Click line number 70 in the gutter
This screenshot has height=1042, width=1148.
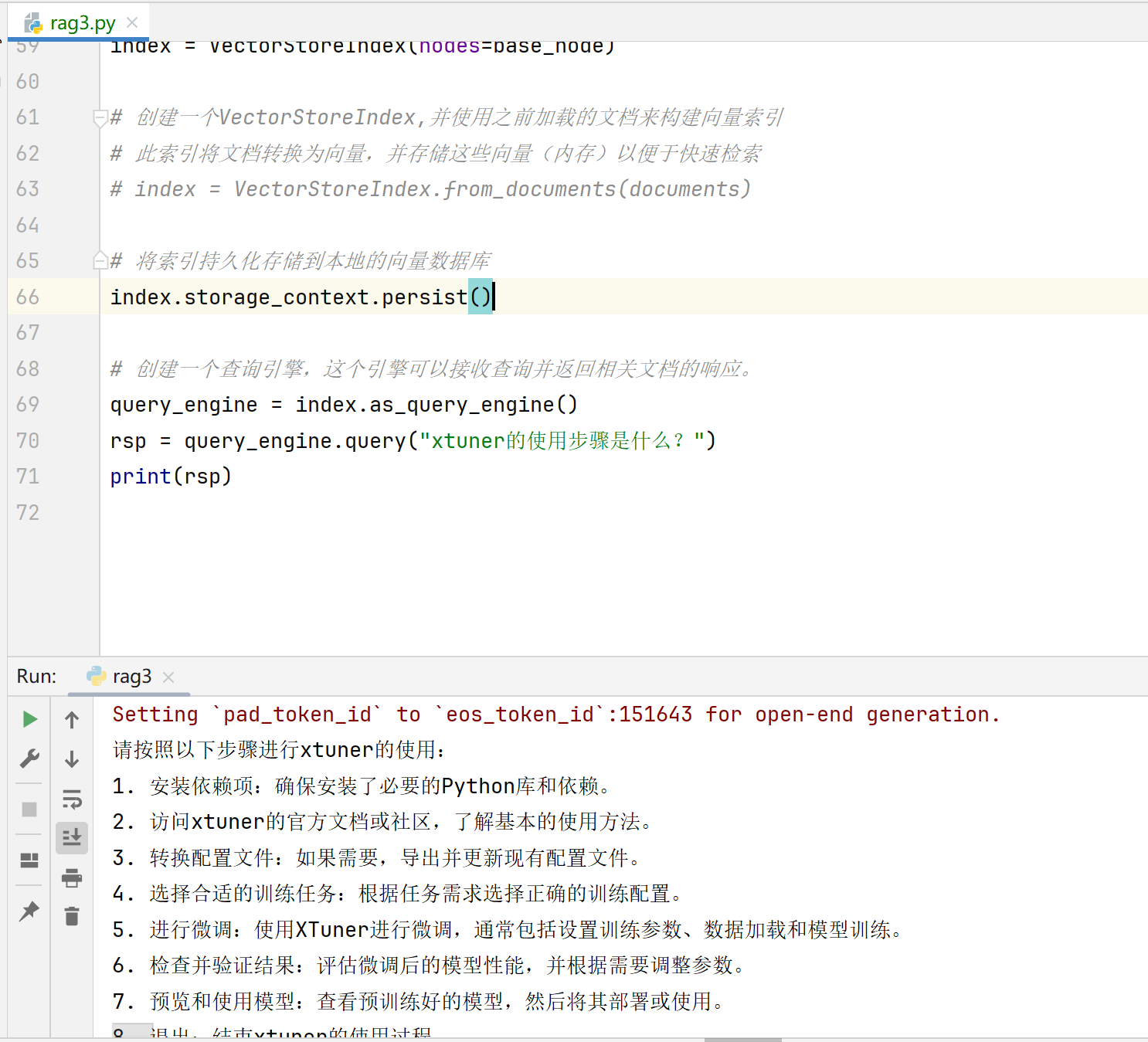coord(28,440)
